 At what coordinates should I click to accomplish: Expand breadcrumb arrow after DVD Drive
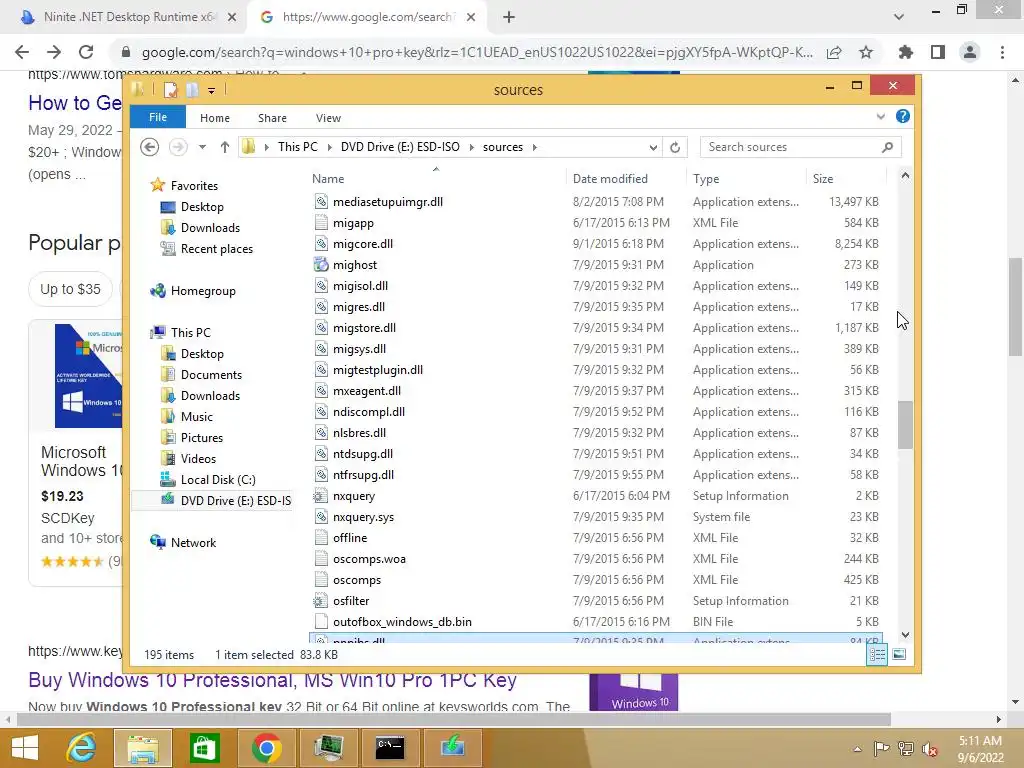tap(472, 147)
